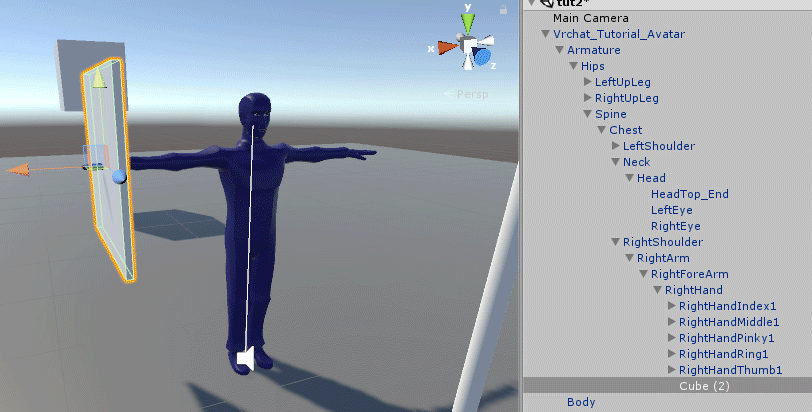812x412 pixels.
Task: Toggle the scene gizmo lock icon
Action: pos(503,9)
